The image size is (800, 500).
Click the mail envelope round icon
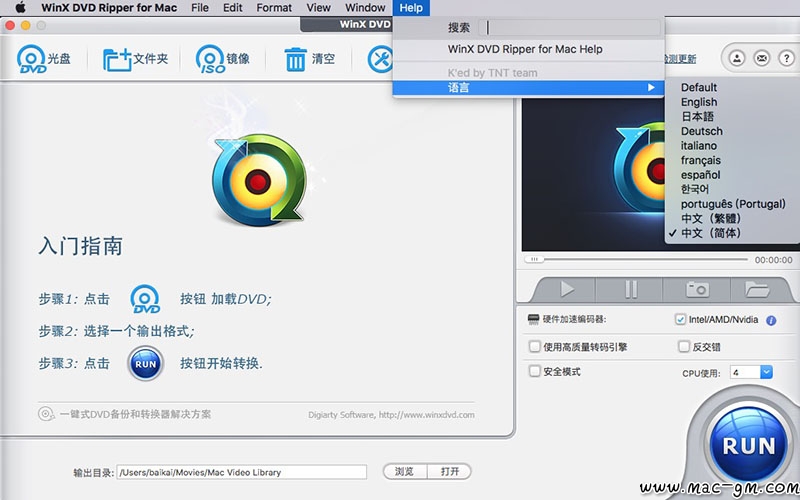[761, 58]
